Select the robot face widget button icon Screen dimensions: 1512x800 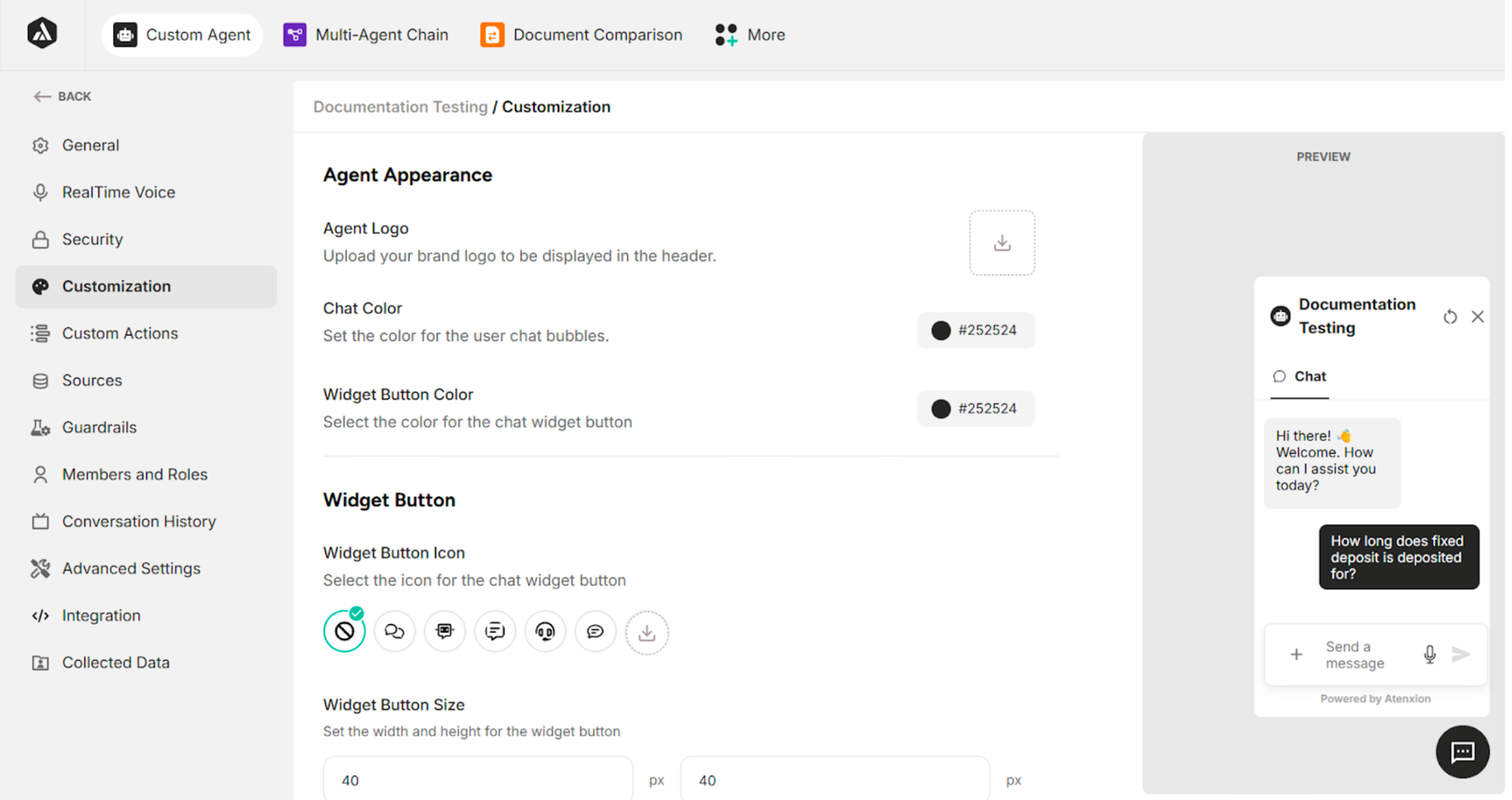pos(444,631)
